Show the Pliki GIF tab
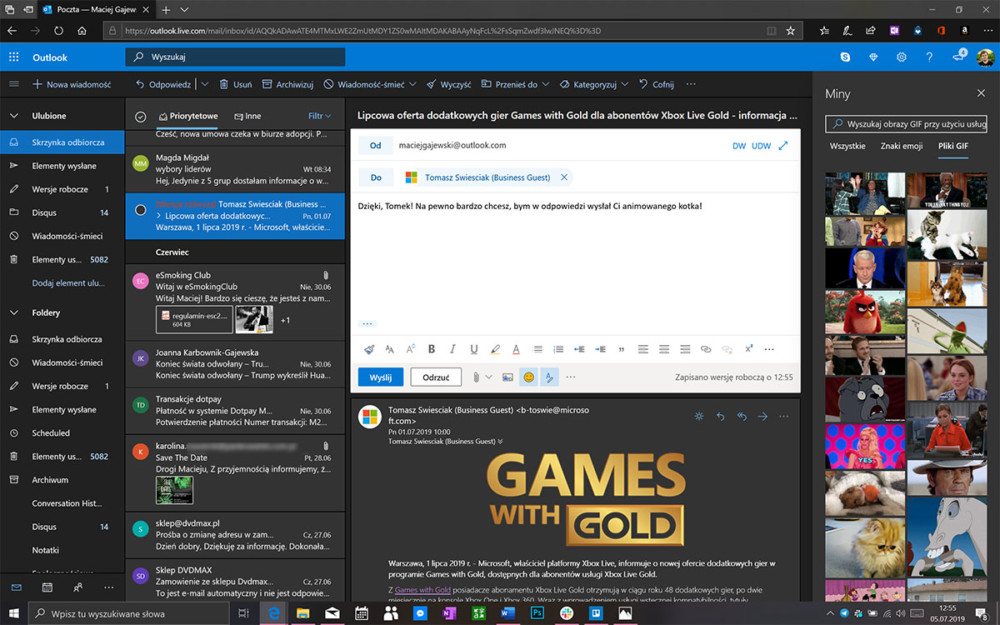This screenshot has height=625, width=1000. click(953, 146)
